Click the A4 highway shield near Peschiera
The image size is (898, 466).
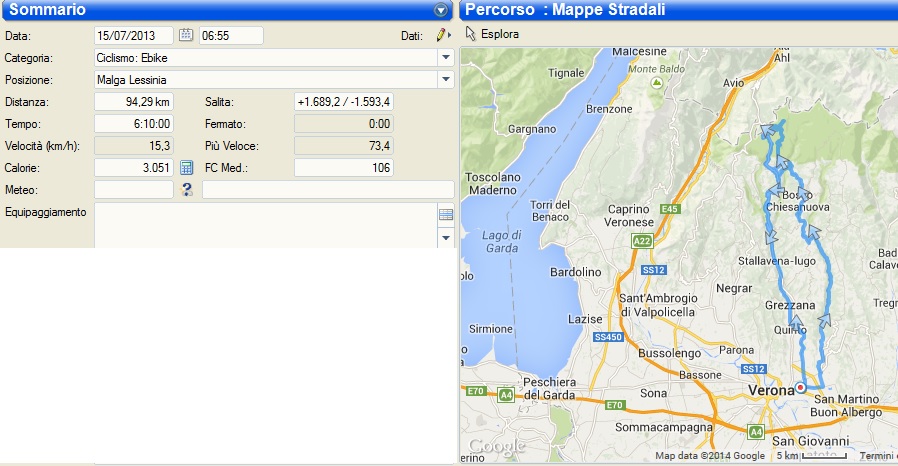(x=506, y=395)
